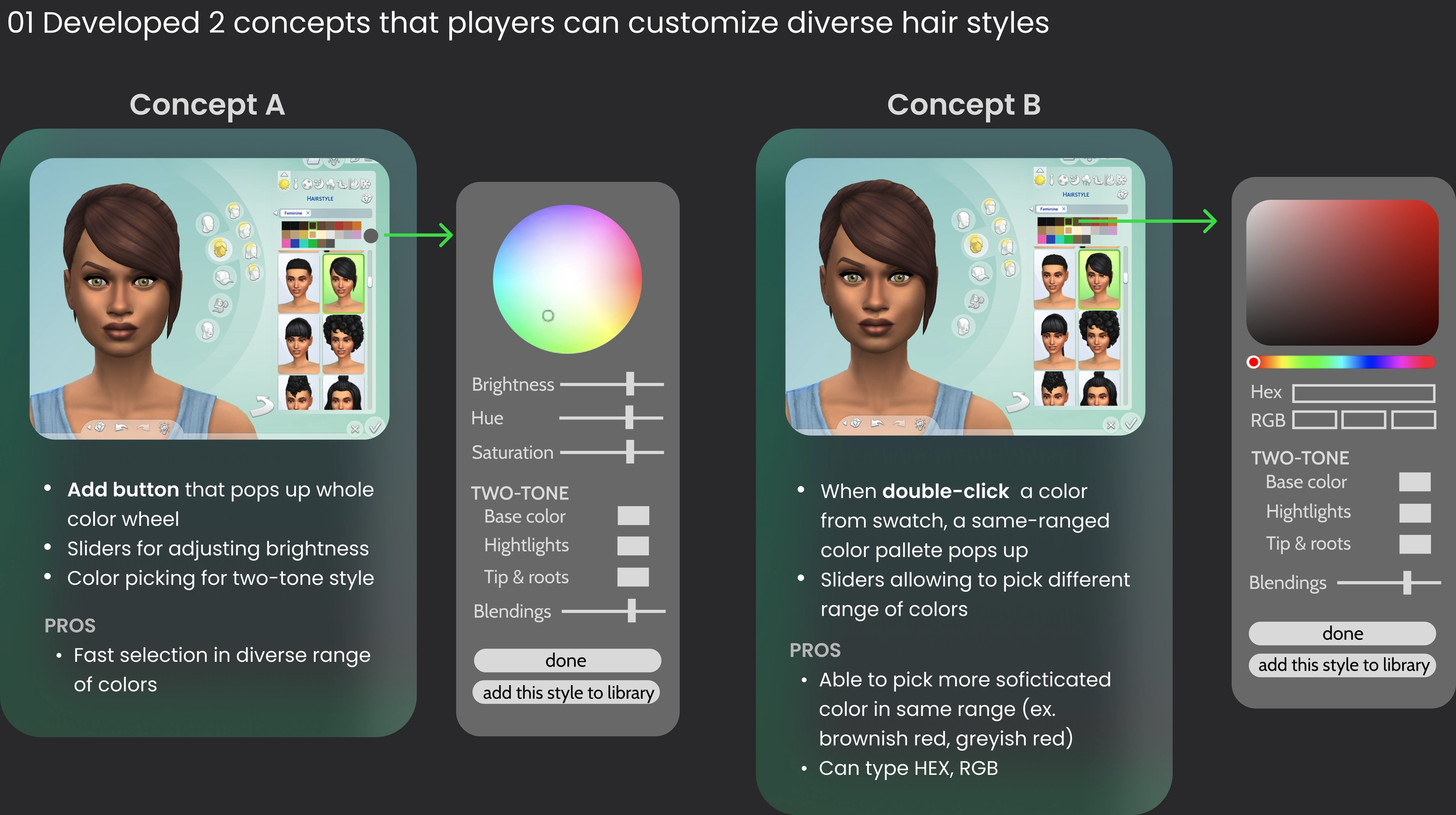Click the undo arrow under Concept A's sim
This screenshot has width=1456, height=815.
coord(121,427)
